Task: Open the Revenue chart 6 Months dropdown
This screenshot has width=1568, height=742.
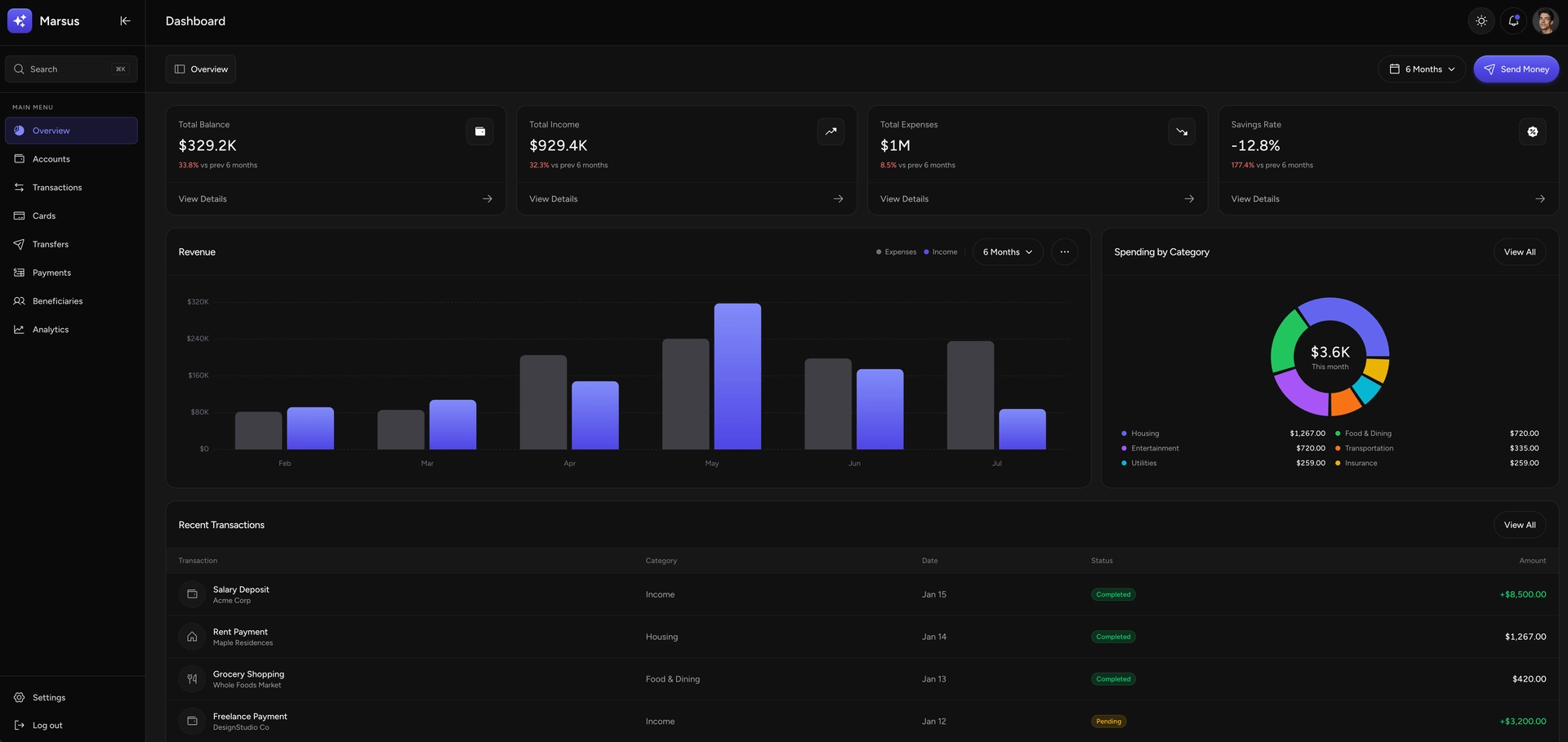Action: [1006, 251]
